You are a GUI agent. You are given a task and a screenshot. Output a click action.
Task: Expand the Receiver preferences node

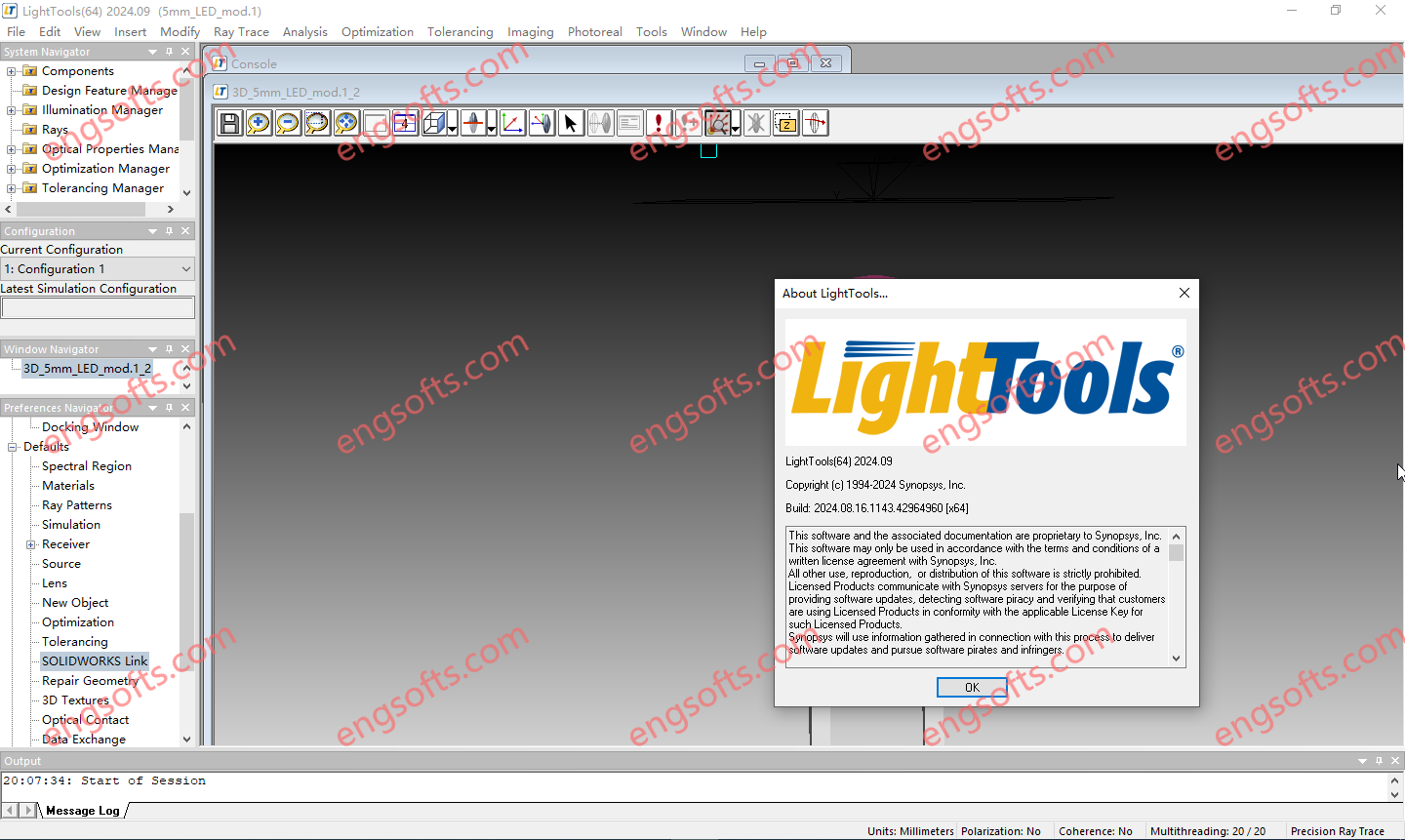tap(31, 544)
